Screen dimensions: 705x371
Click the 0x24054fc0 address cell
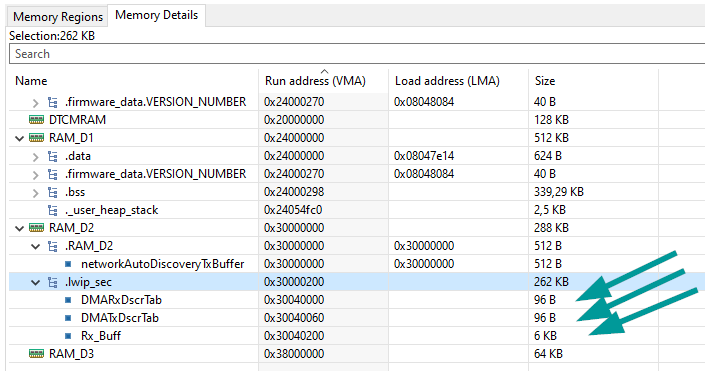pos(293,210)
